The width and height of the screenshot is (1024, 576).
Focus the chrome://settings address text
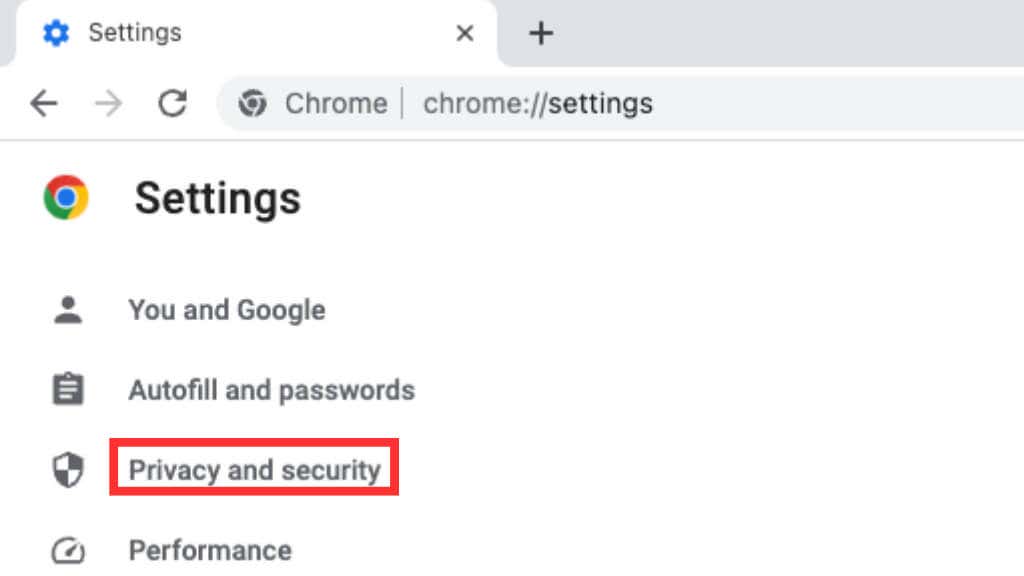pos(538,103)
